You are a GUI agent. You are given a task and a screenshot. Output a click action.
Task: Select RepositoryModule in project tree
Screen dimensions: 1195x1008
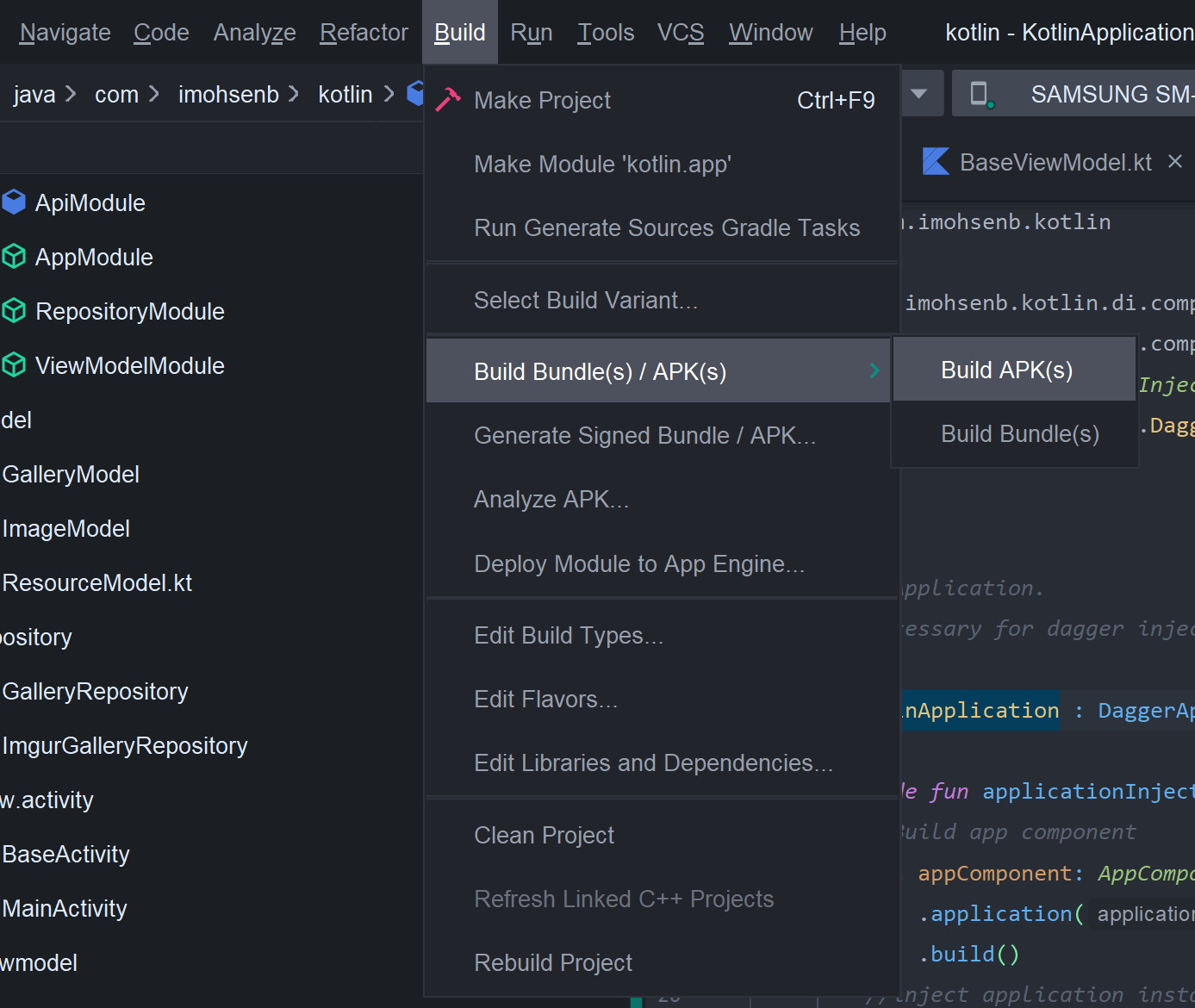(129, 311)
